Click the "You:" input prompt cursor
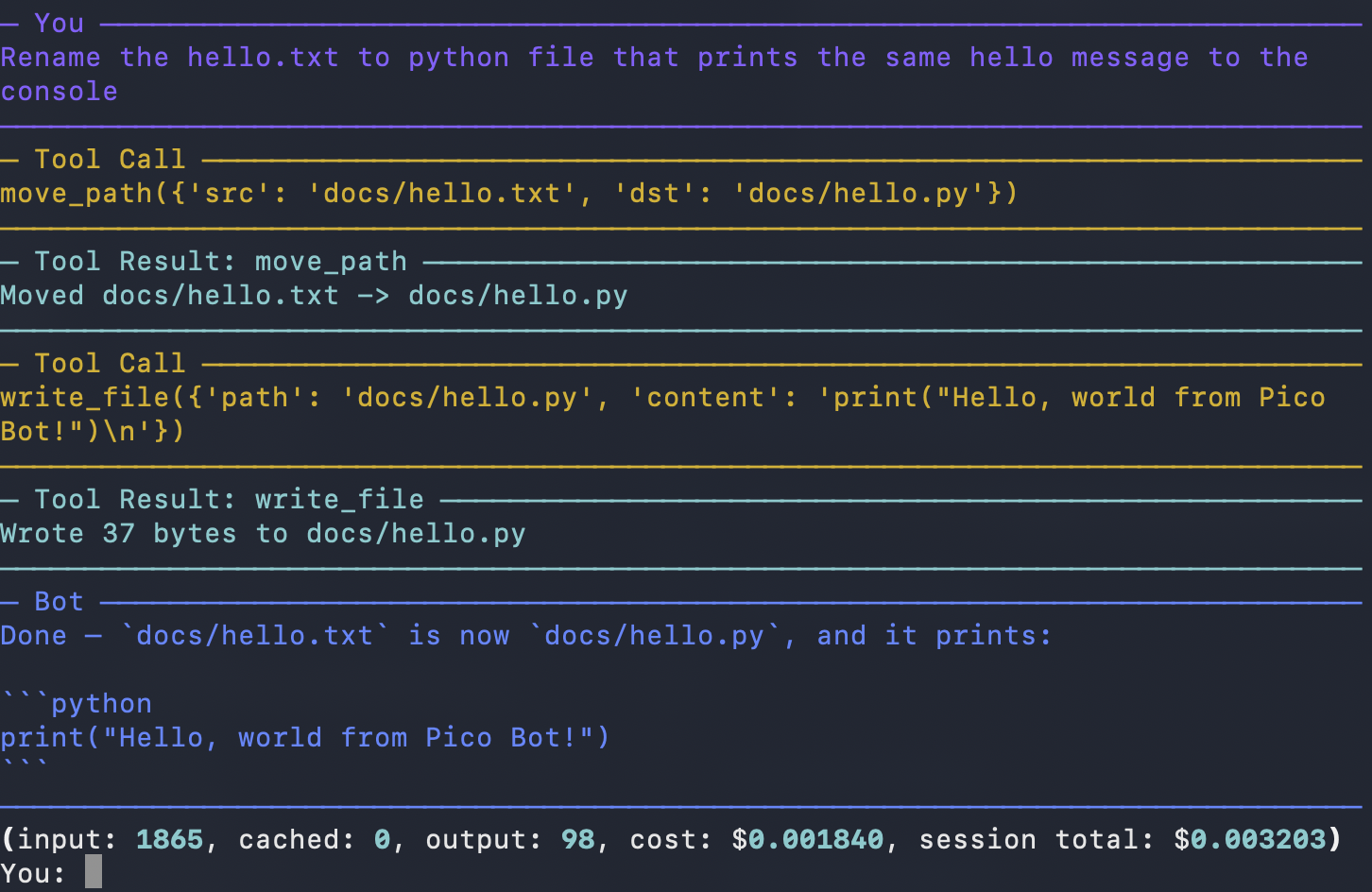The height and width of the screenshot is (892, 1372). pyautogui.click(x=93, y=872)
